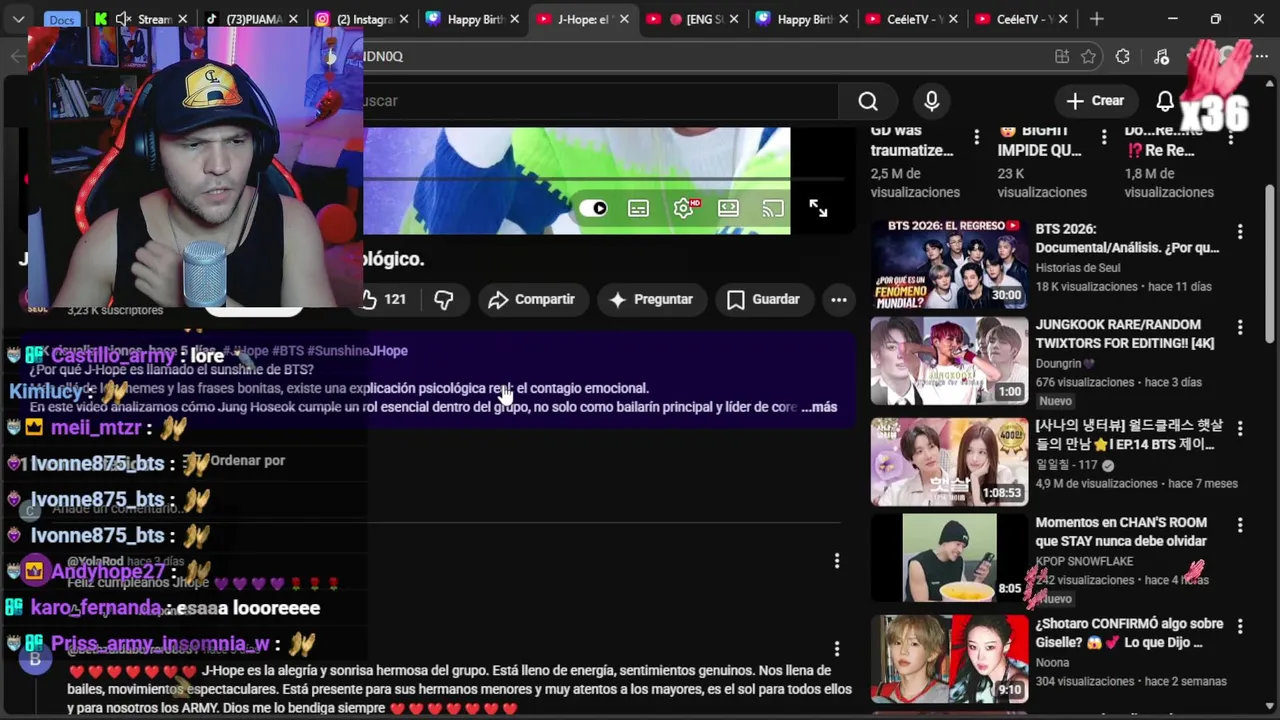This screenshot has width=1280, height=720.
Task: Switch to theater mode in the player
Action: pyautogui.click(x=728, y=208)
